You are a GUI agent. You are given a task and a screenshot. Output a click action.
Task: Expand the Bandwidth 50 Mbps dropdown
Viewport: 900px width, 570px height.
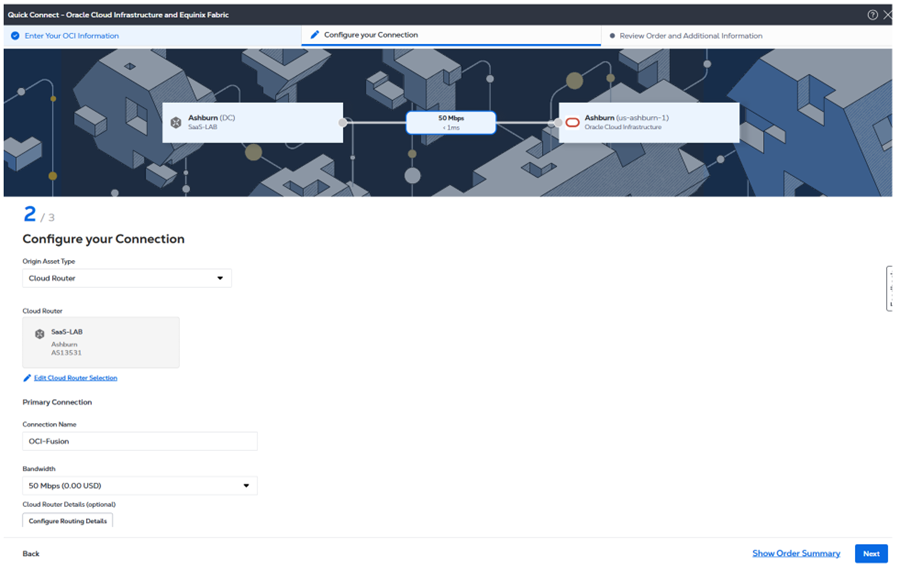click(139, 486)
